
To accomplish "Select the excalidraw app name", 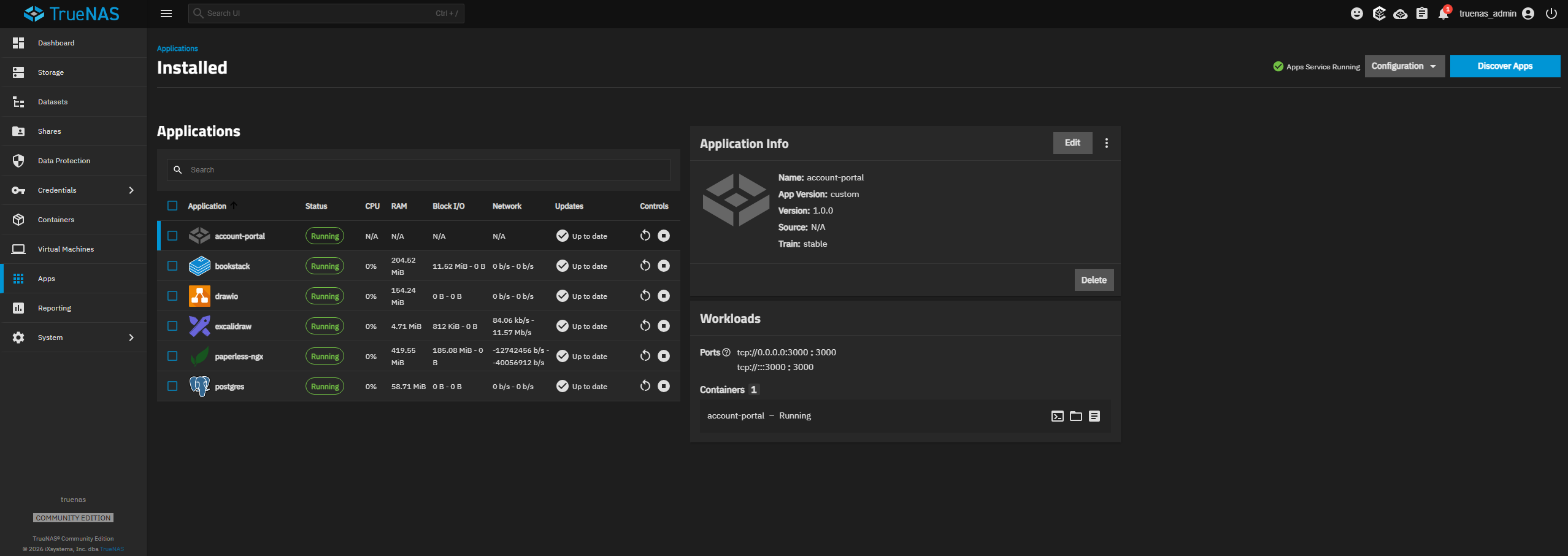I will pos(233,326).
